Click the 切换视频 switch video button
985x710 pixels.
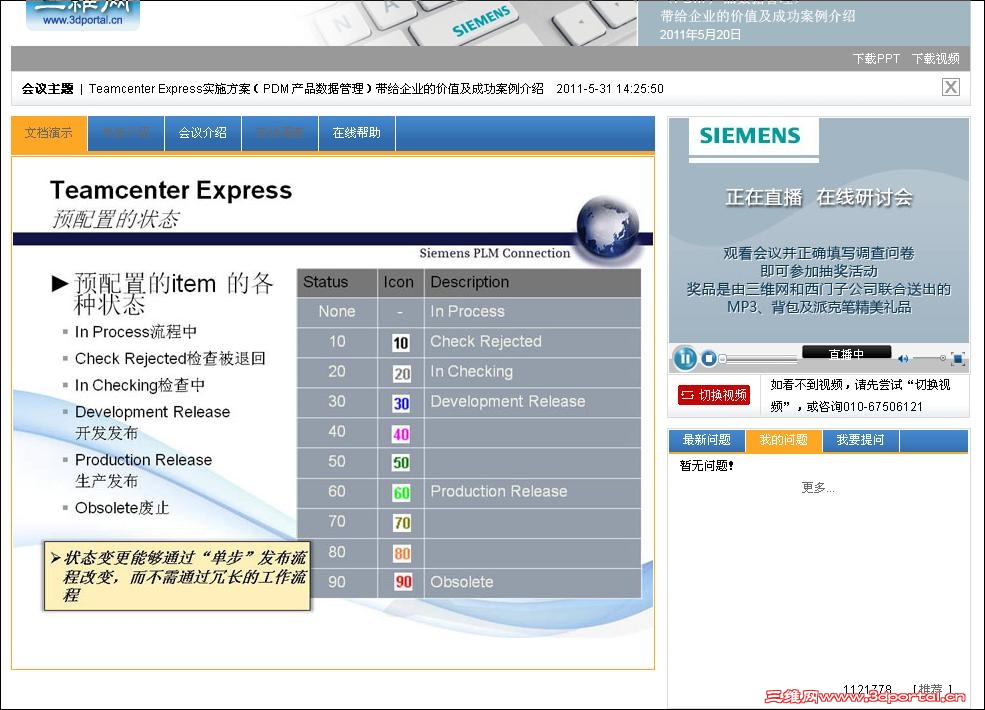pos(714,395)
